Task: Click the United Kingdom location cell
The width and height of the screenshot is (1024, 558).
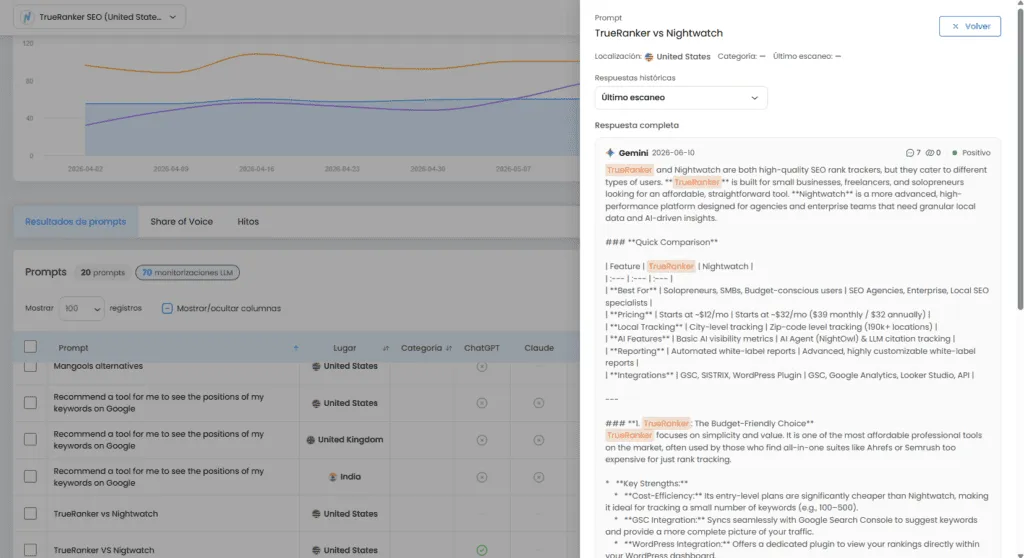Action: pos(345,440)
